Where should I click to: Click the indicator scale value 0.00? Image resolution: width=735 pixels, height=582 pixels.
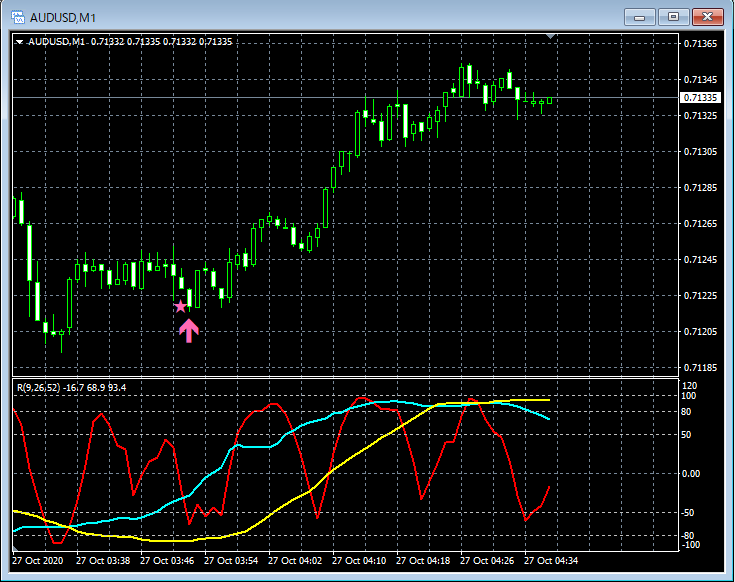click(691, 474)
